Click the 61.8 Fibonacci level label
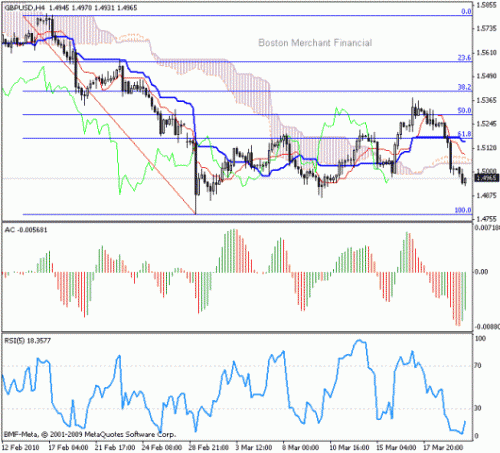The width and height of the screenshot is (500, 453). (465, 134)
